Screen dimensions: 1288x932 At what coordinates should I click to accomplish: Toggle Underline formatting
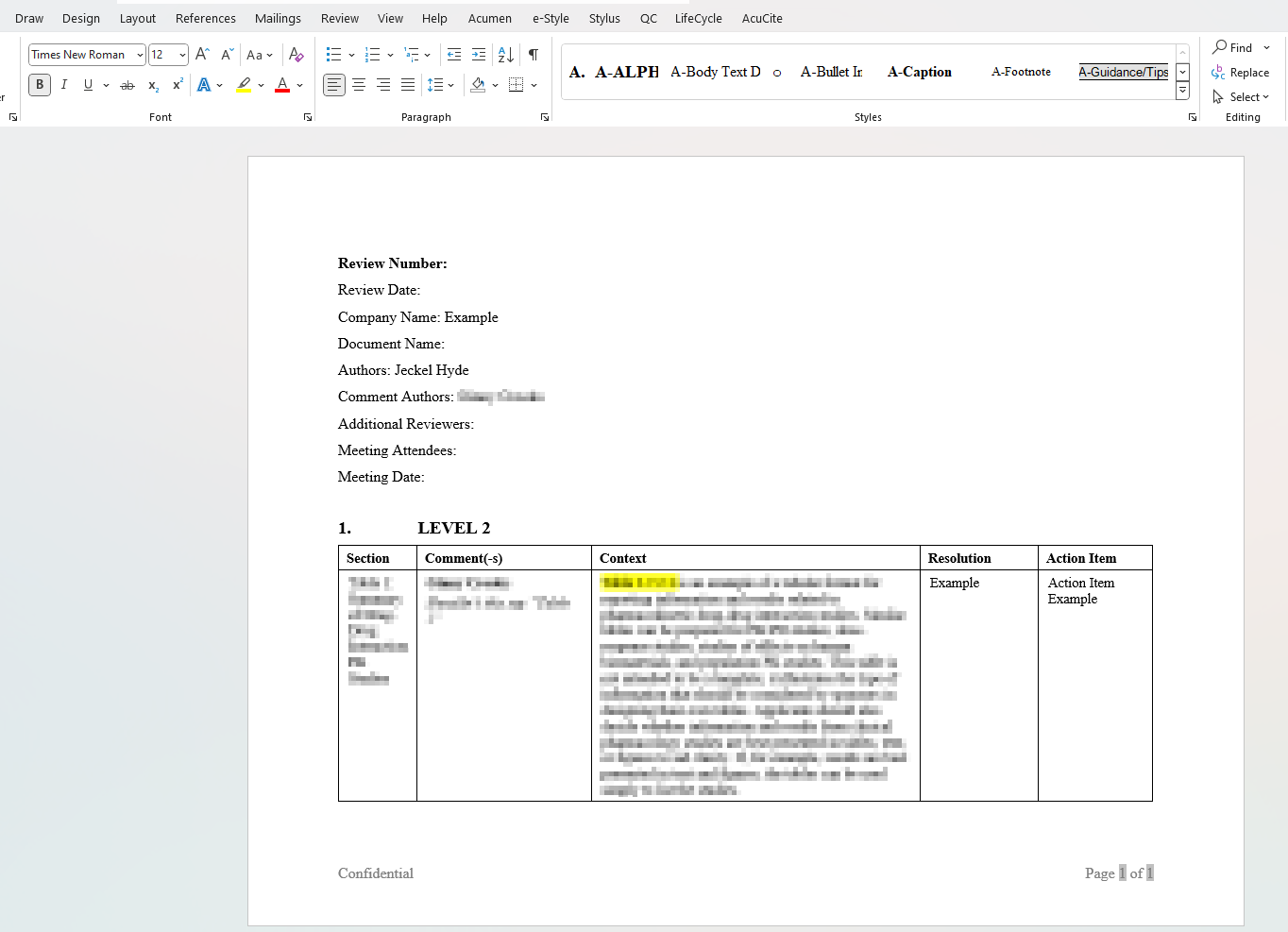click(x=88, y=85)
